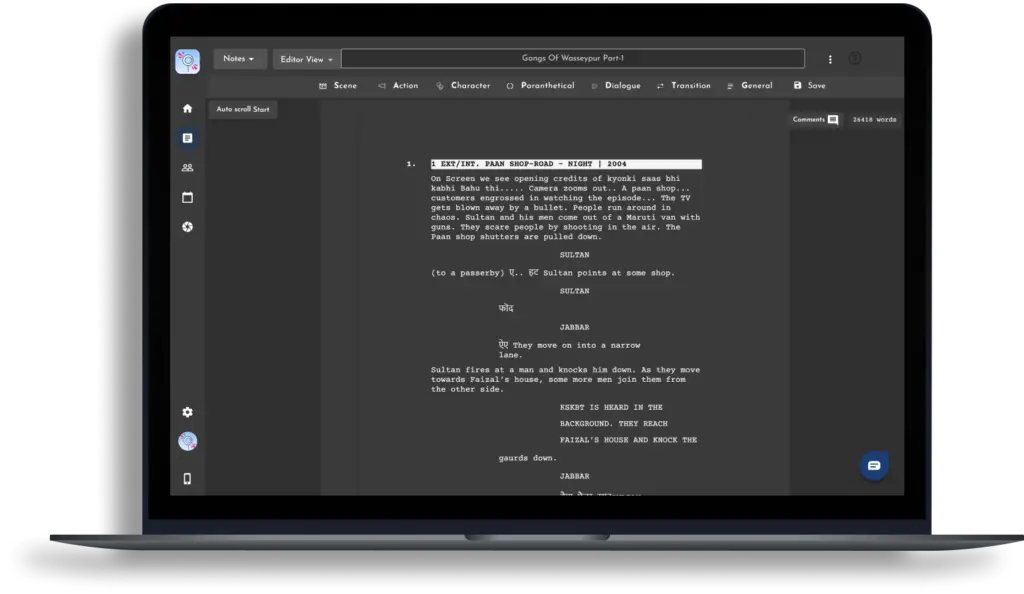Viewport: 1024px width, 594px height.
Task: Click the first JABBAR character cue
Action: point(574,327)
